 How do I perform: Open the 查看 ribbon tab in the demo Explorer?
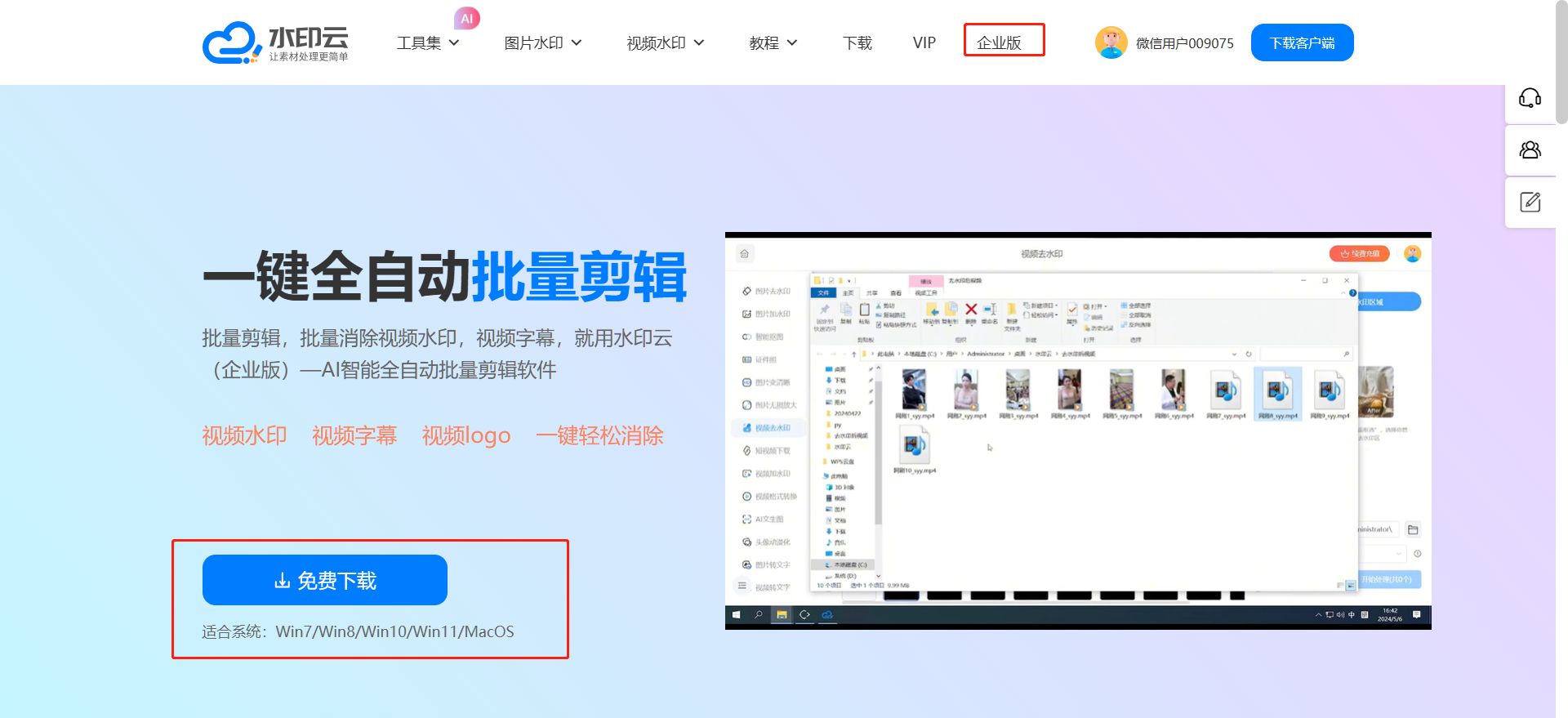click(896, 293)
